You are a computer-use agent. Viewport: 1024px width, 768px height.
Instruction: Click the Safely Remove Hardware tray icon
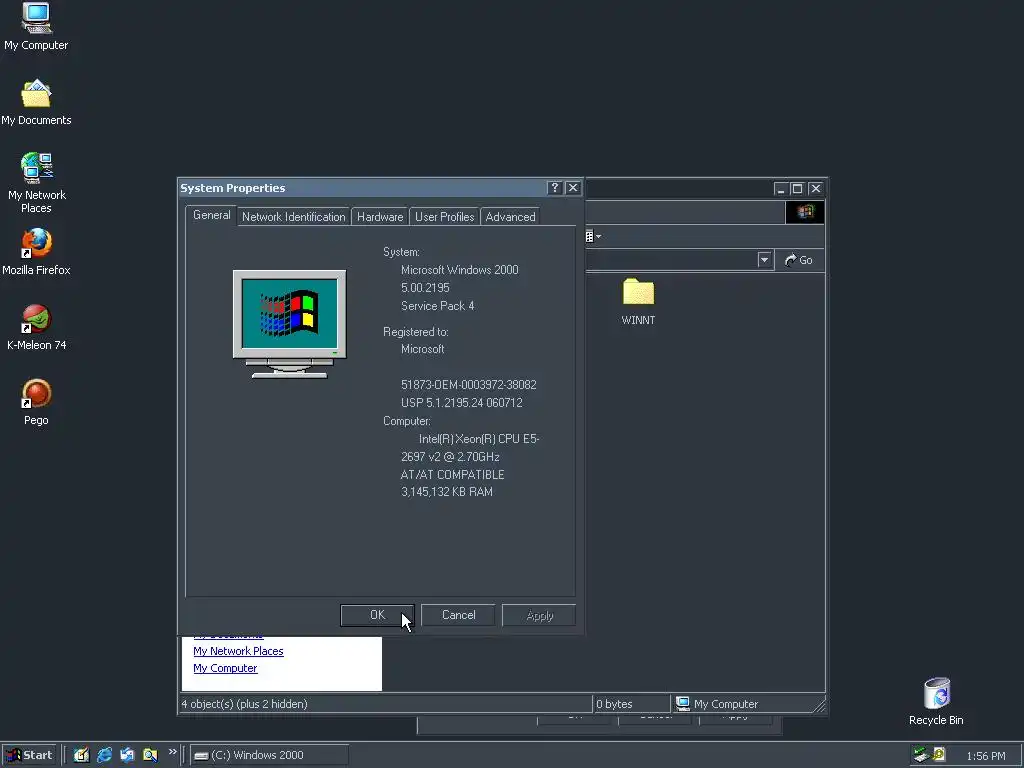tap(921, 755)
